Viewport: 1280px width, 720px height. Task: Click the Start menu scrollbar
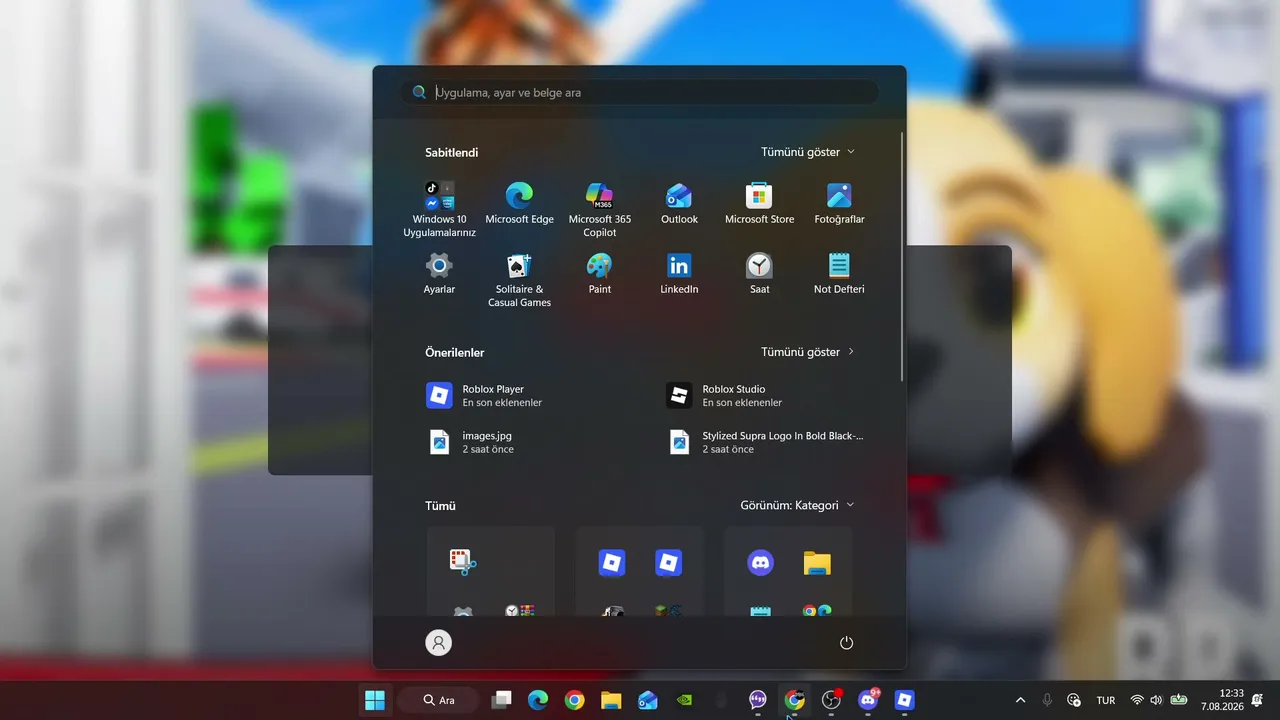pyautogui.click(x=902, y=256)
